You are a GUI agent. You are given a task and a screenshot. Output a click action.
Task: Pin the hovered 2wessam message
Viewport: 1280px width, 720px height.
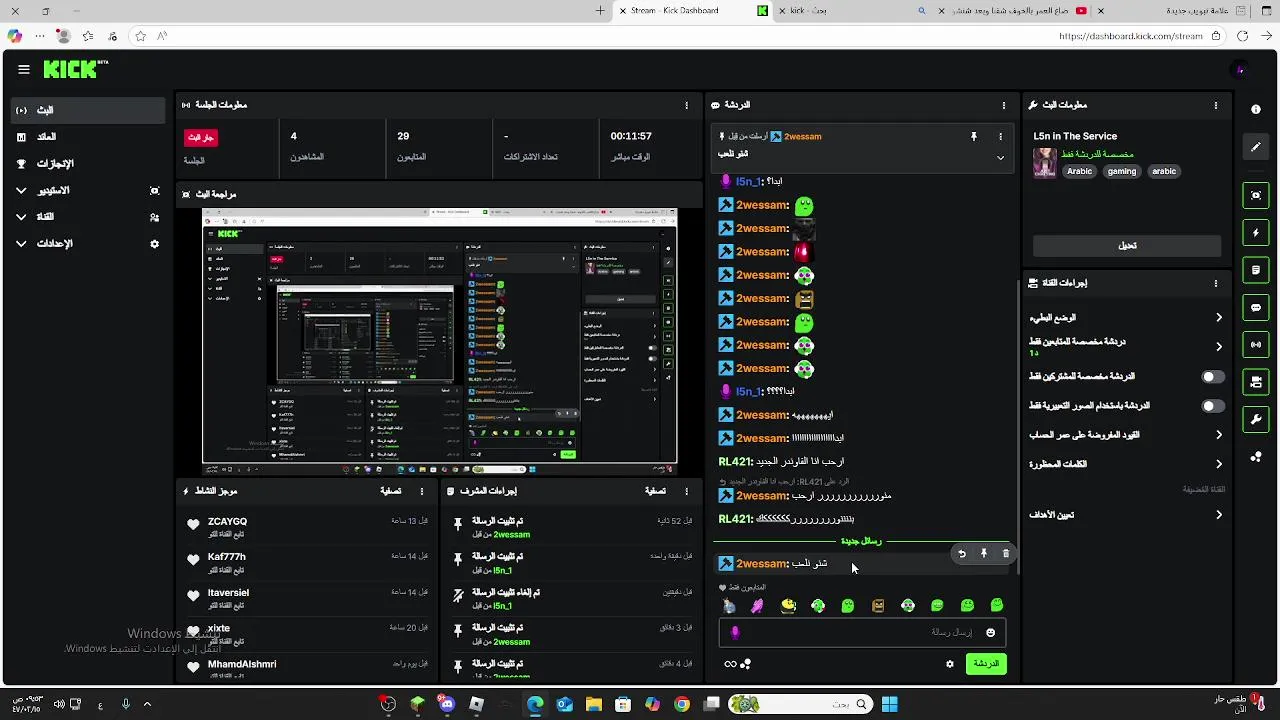click(984, 554)
